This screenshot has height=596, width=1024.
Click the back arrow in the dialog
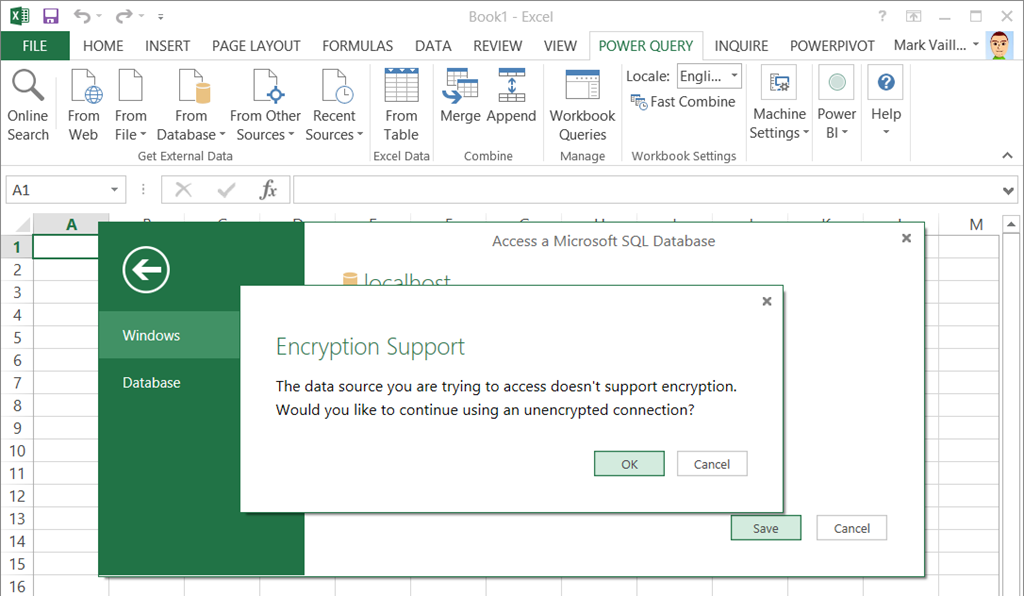pos(146,268)
